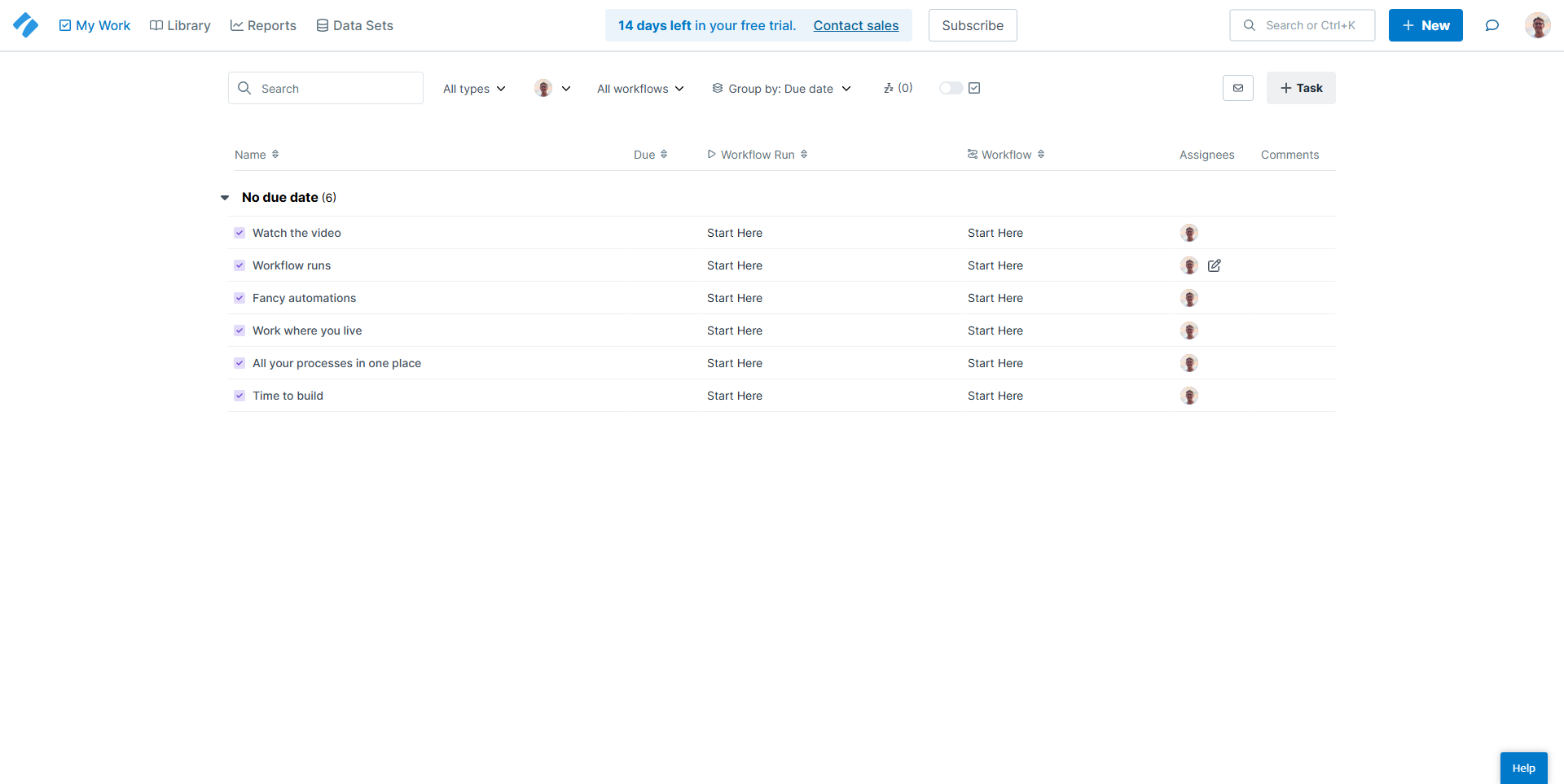Screen dimensions: 1564x784
Task: Click assignee avatar for Time to build
Action: click(1189, 396)
